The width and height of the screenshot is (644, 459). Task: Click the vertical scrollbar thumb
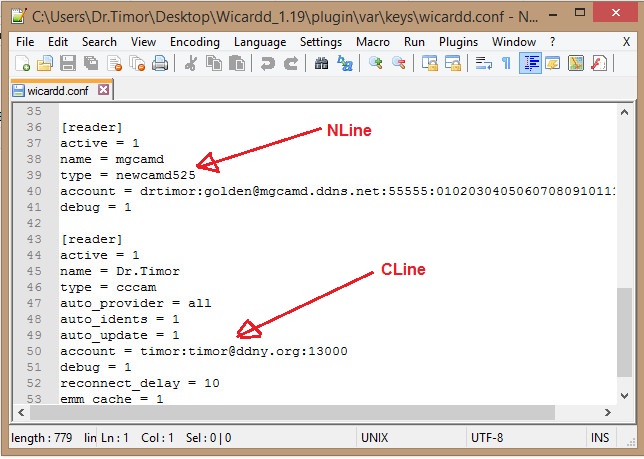click(x=624, y=332)
